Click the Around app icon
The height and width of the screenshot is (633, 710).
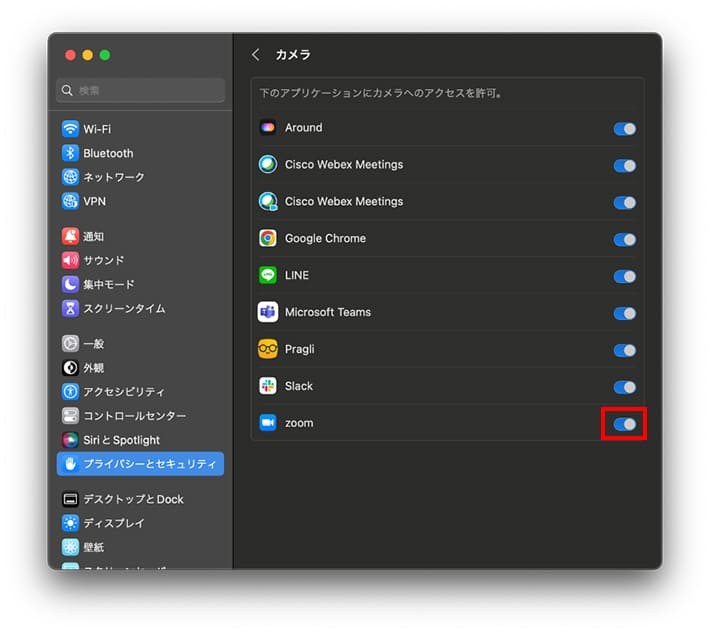pos(268,128)
